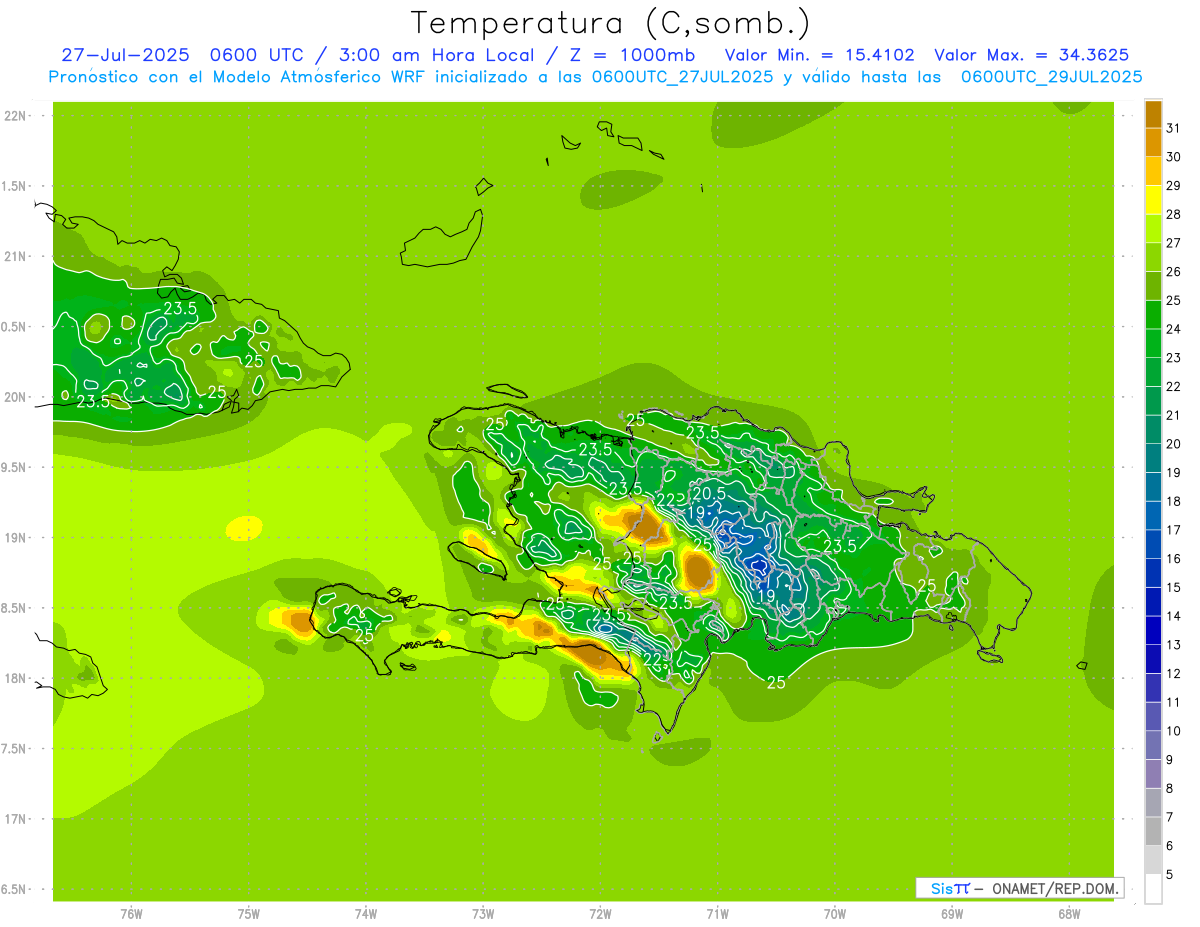Screen dimensions: 1200x927
Task: Click the "20" color bar label
Action: point(1173,444)
